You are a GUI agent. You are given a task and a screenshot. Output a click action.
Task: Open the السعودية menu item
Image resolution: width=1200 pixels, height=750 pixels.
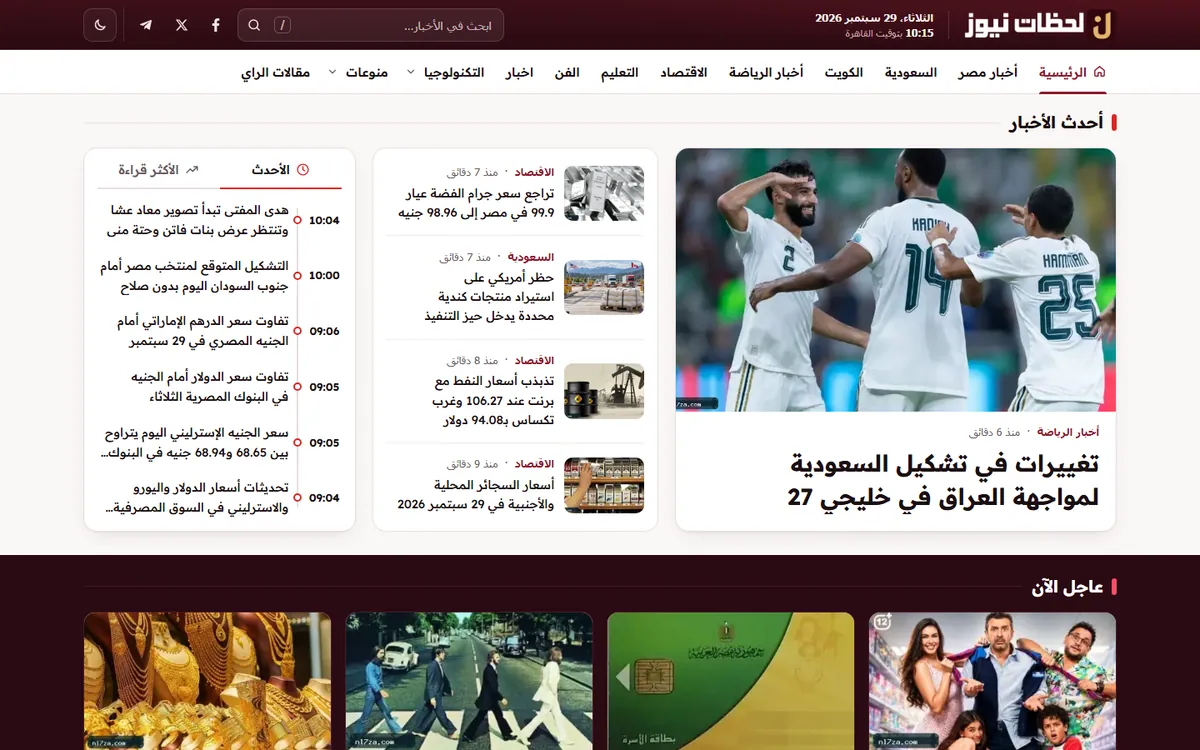(x=910, y=72)
